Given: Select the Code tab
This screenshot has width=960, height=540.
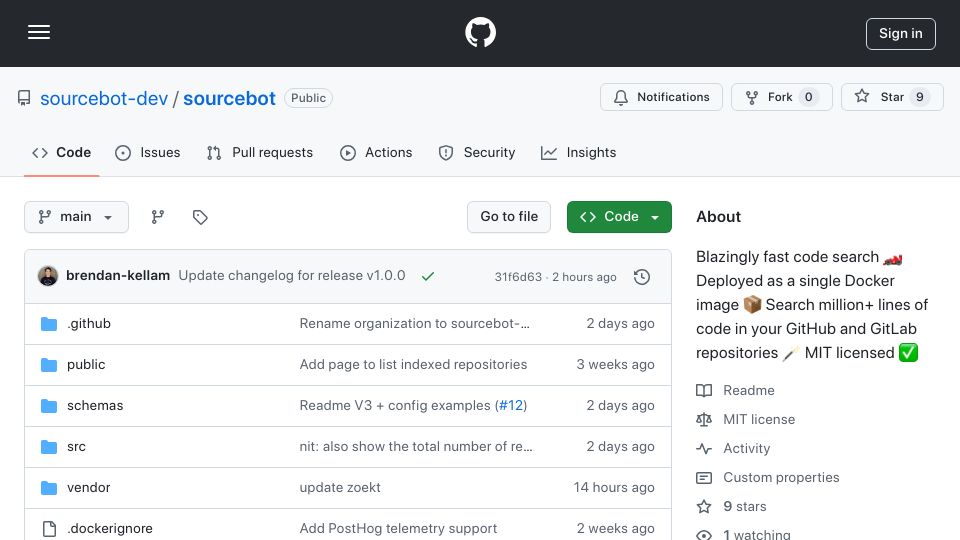Looking at the screenshot, I should [61, 152].
